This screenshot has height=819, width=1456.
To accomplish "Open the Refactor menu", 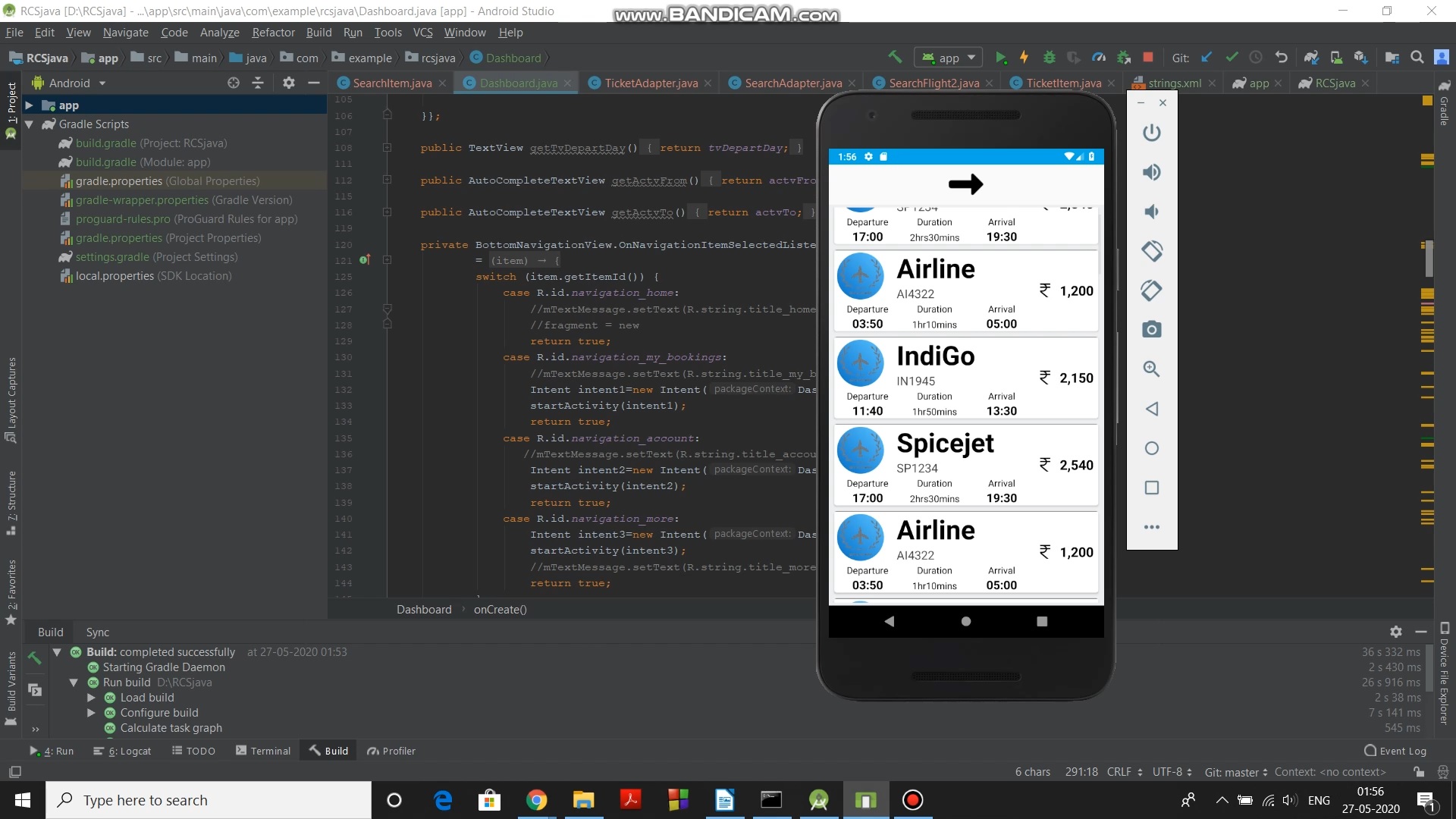I will click(273, 33).
